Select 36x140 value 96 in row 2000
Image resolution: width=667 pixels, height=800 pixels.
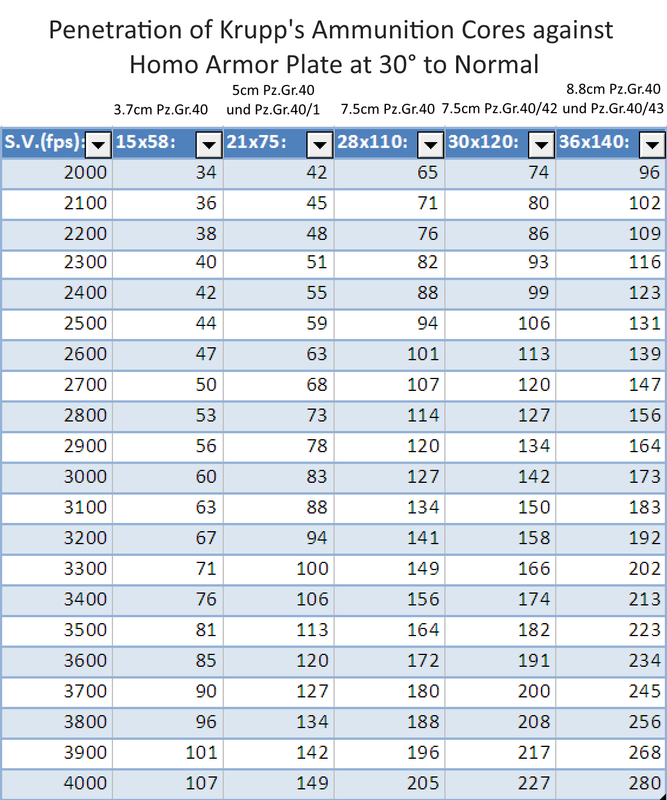pos(611,173)
